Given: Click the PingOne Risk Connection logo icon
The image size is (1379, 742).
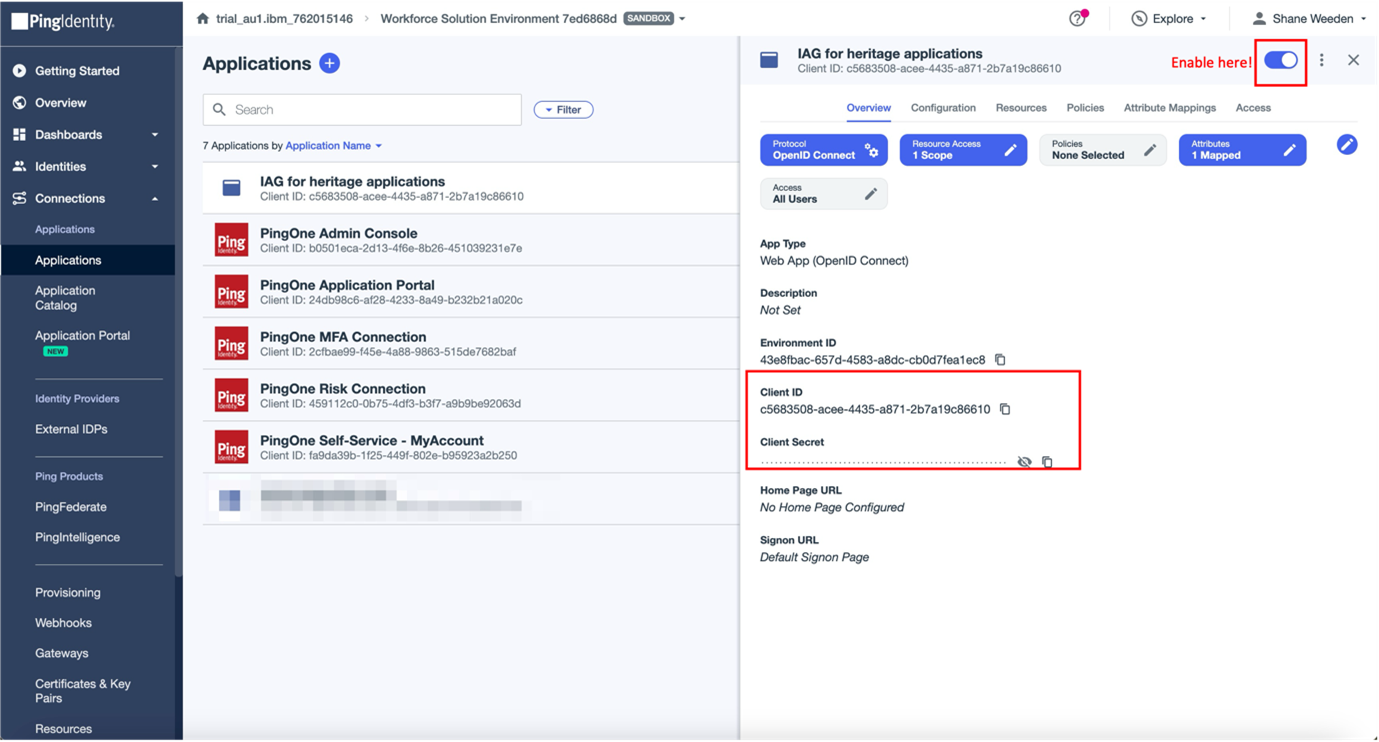Looking at the screenshot, I should [x=231, y=396].
